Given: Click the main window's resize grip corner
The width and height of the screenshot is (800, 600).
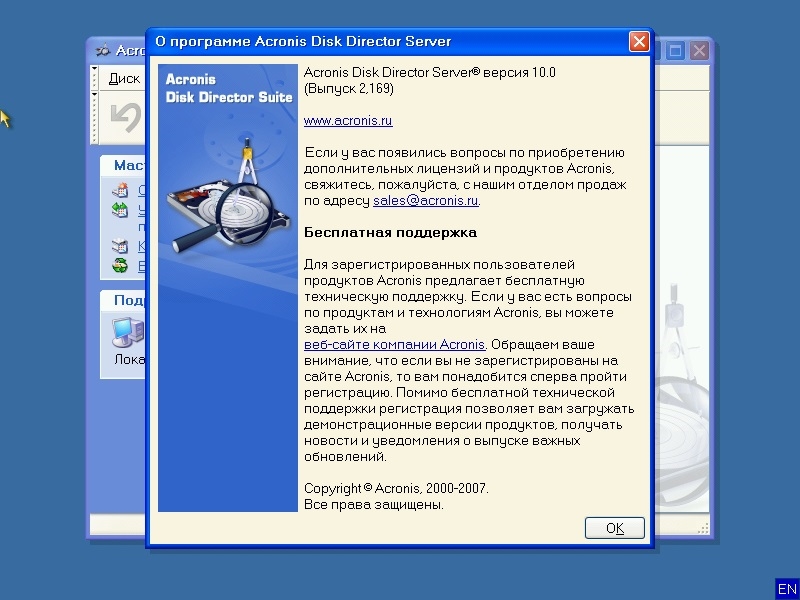Looking at the screenshot, I should (706, 531).
